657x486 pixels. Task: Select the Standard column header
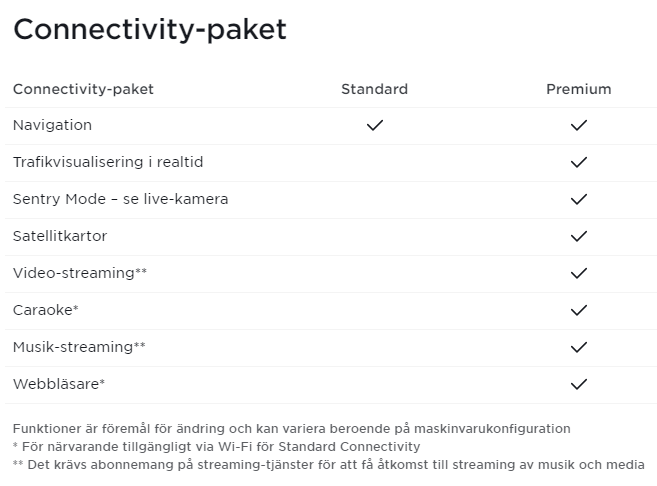(375, 89)
